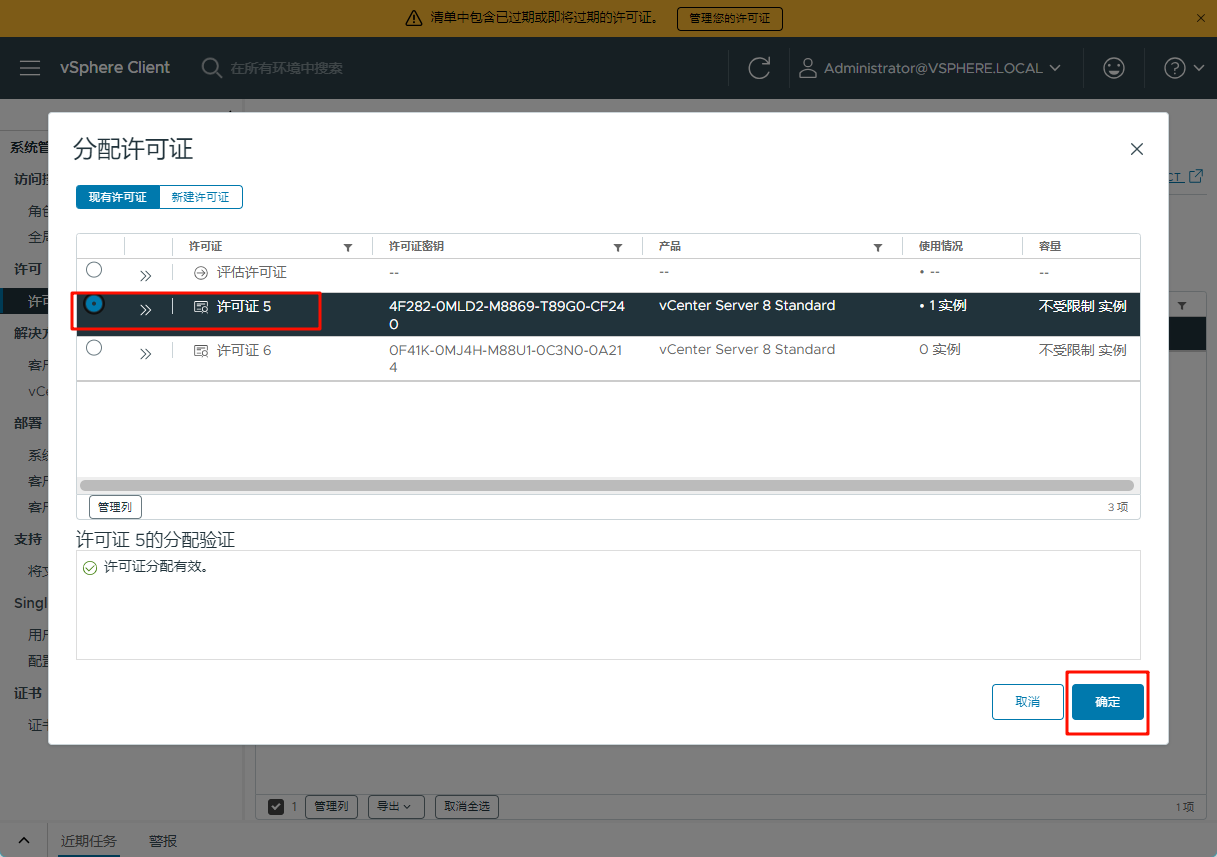
Task: Expand the bottom recent tasks panel chevron
Action: 24,840
